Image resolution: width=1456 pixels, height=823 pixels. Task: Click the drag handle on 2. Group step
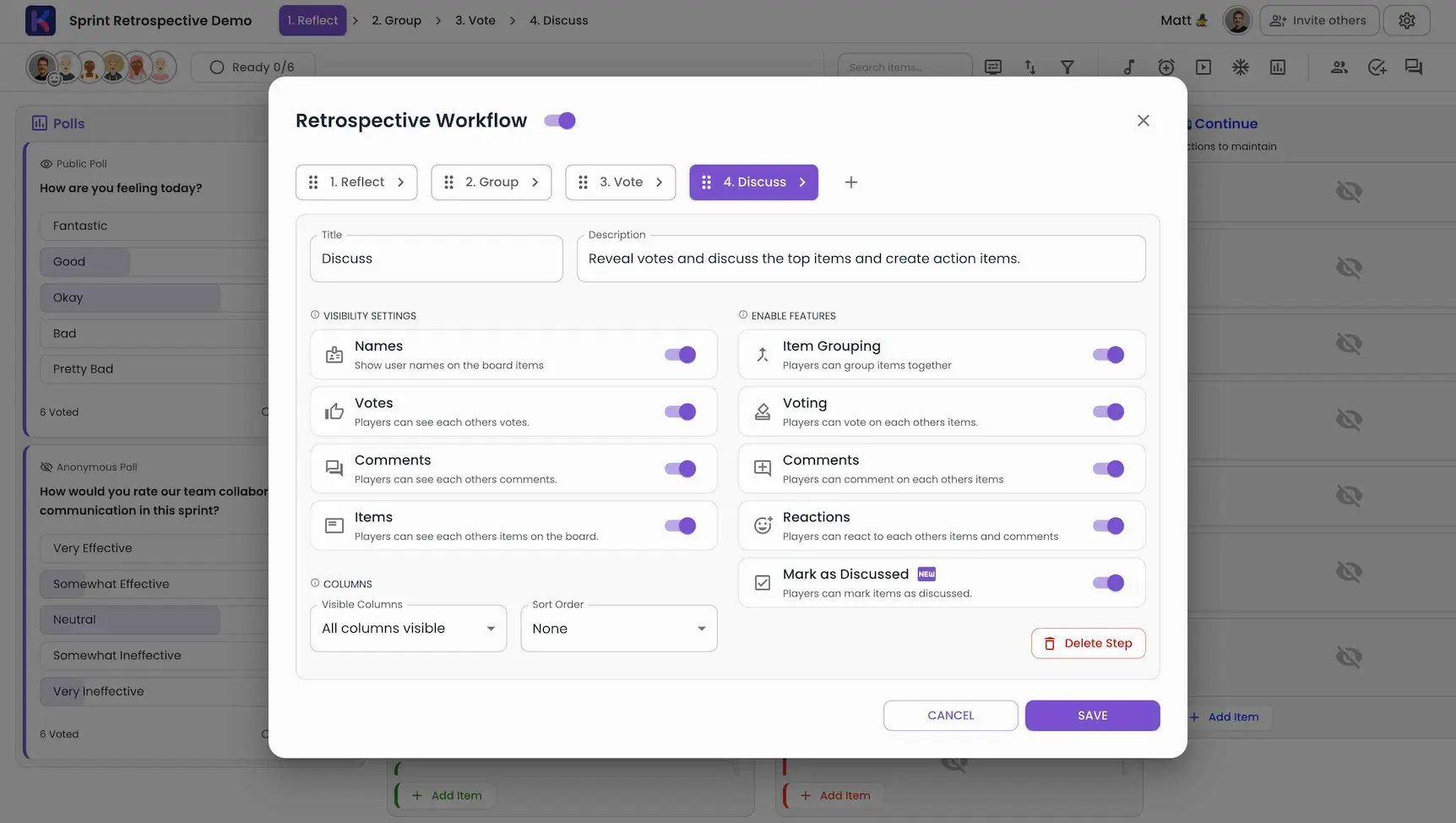point(448,183)
